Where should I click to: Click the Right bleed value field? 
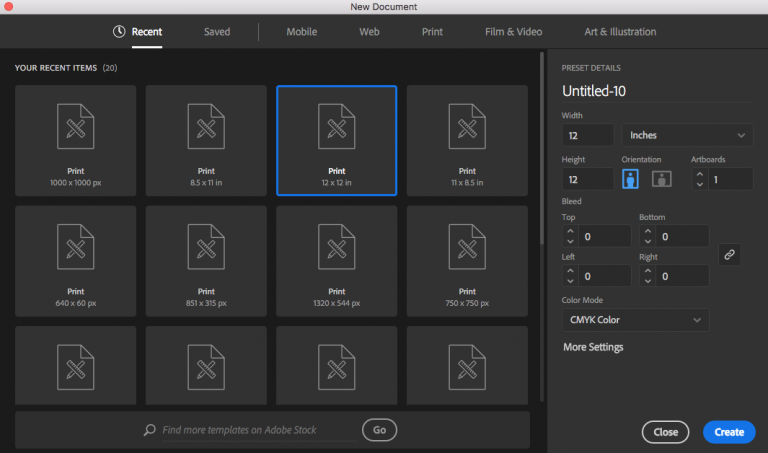click(x=682, y=276)
